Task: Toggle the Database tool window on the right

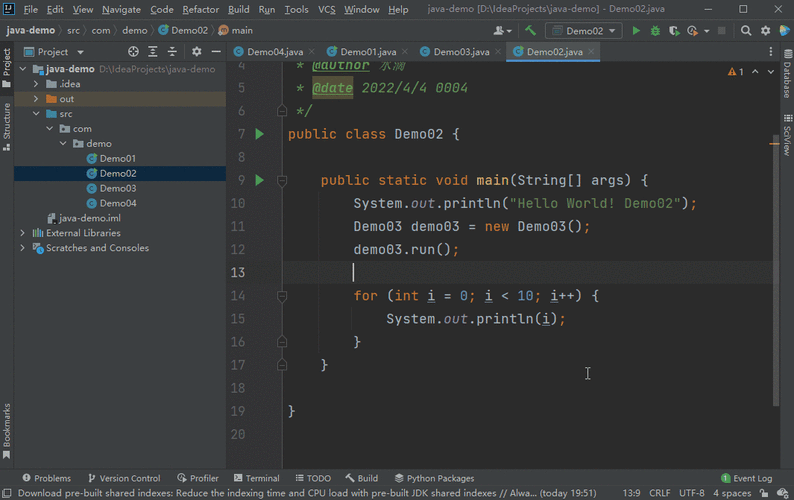Action: pos(787,80)
